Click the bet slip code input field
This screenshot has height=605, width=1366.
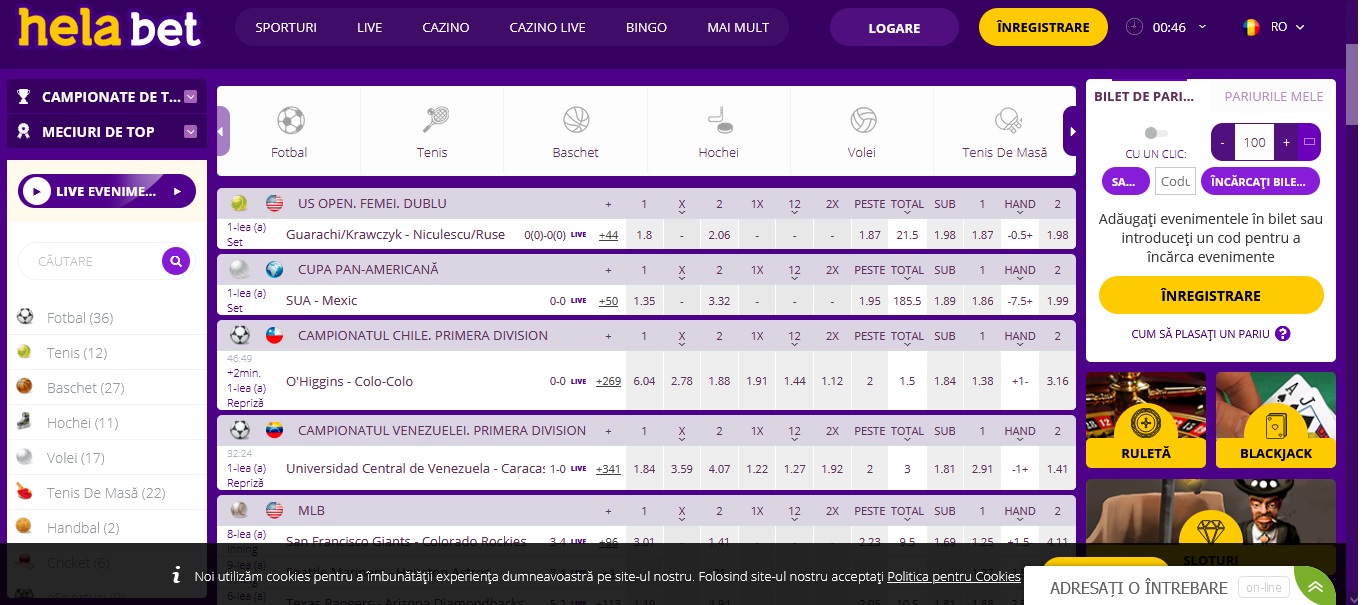1175,181
